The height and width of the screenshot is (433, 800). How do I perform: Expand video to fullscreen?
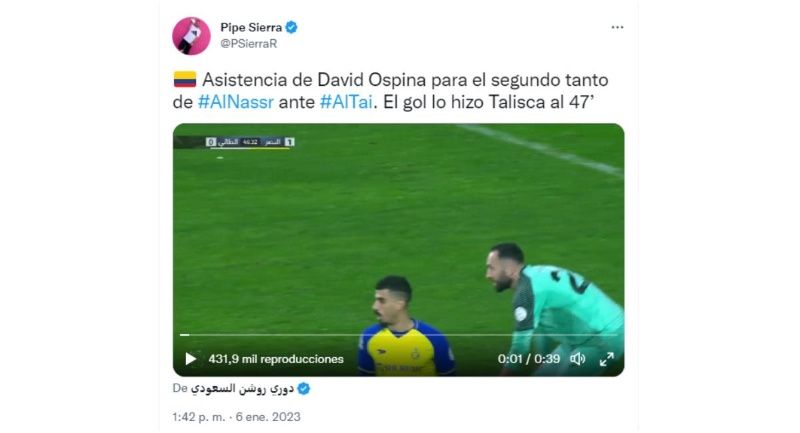tap(607, 359)
